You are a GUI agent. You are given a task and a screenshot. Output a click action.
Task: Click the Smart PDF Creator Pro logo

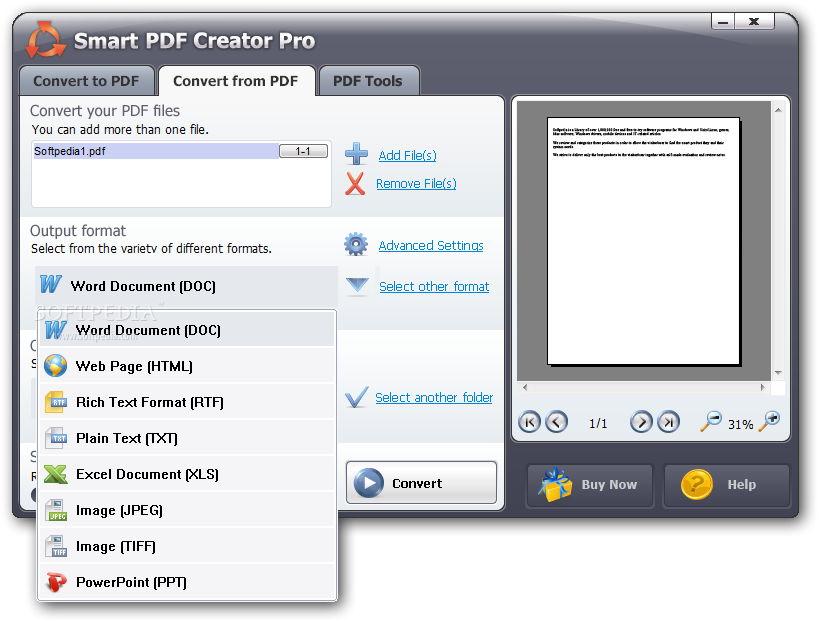pyautogui.click(x=45, y=40)
